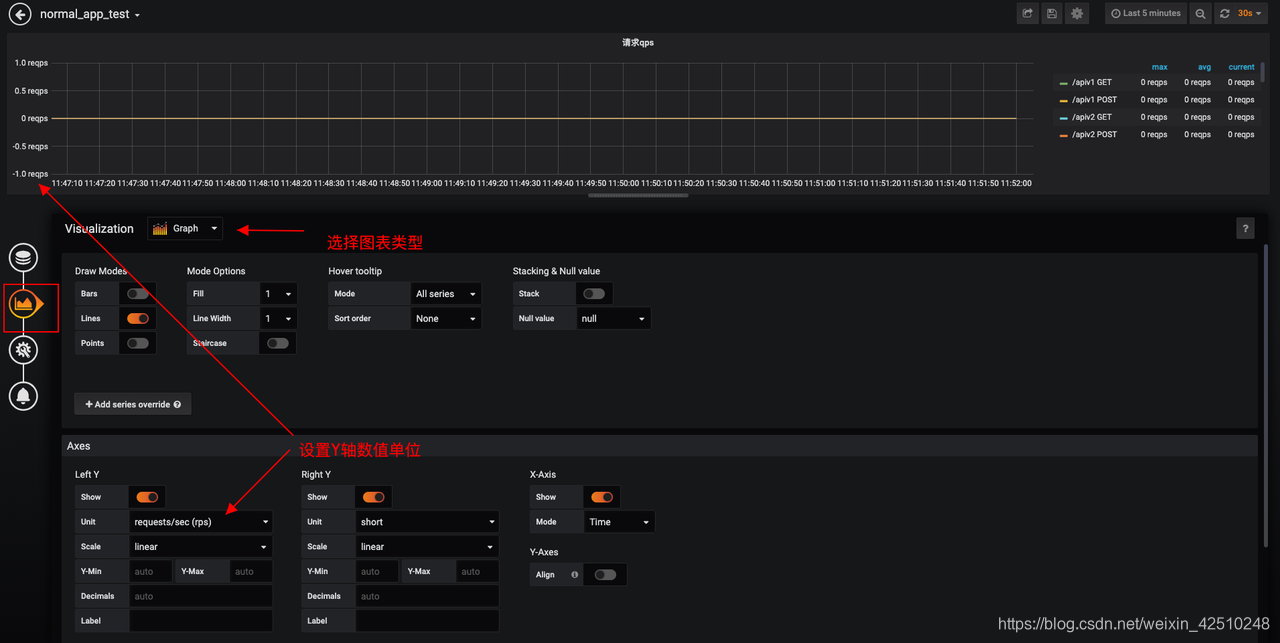Screen dimensions: 1280x643
Task: Open the Line Width dropdown
Action: 278,319
